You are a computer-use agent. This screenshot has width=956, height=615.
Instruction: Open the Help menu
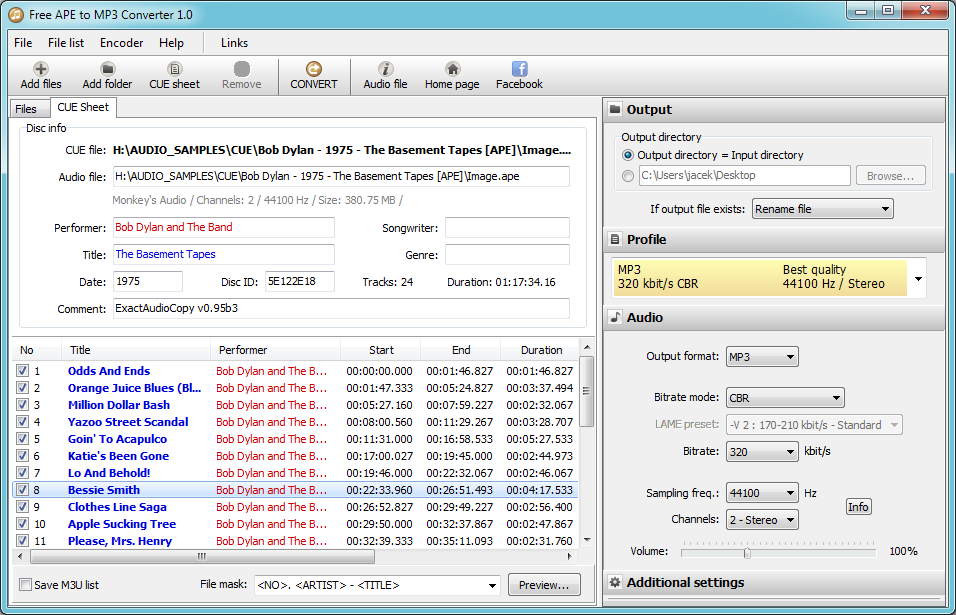pos(171,43)
